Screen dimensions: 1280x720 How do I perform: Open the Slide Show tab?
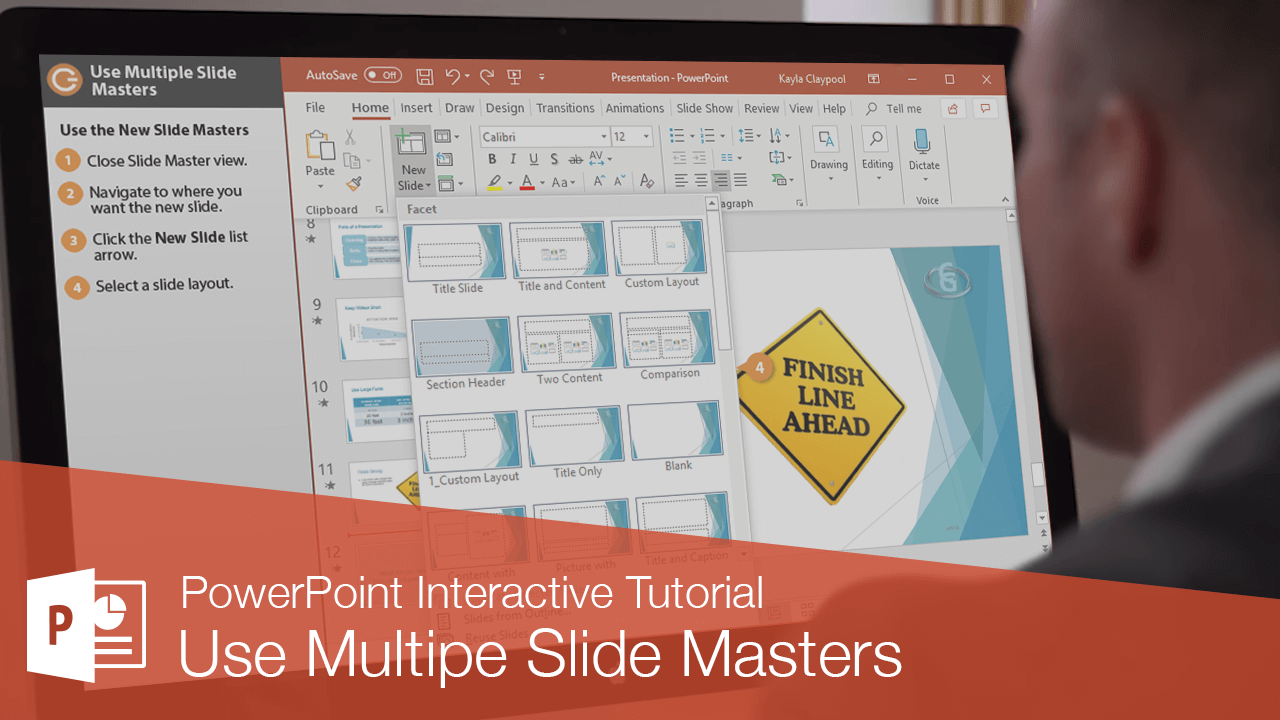click(x=704, y=108)
